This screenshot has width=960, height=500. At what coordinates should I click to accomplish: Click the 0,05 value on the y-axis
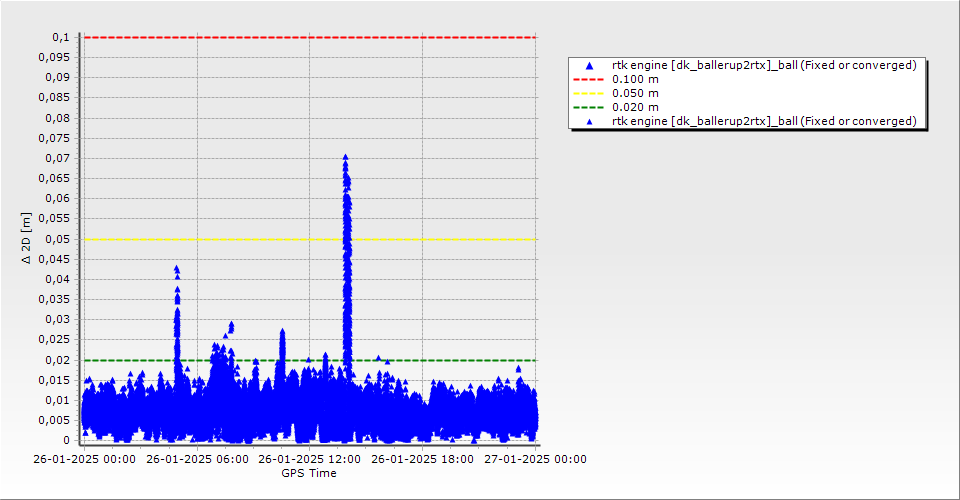coord(58,239)
